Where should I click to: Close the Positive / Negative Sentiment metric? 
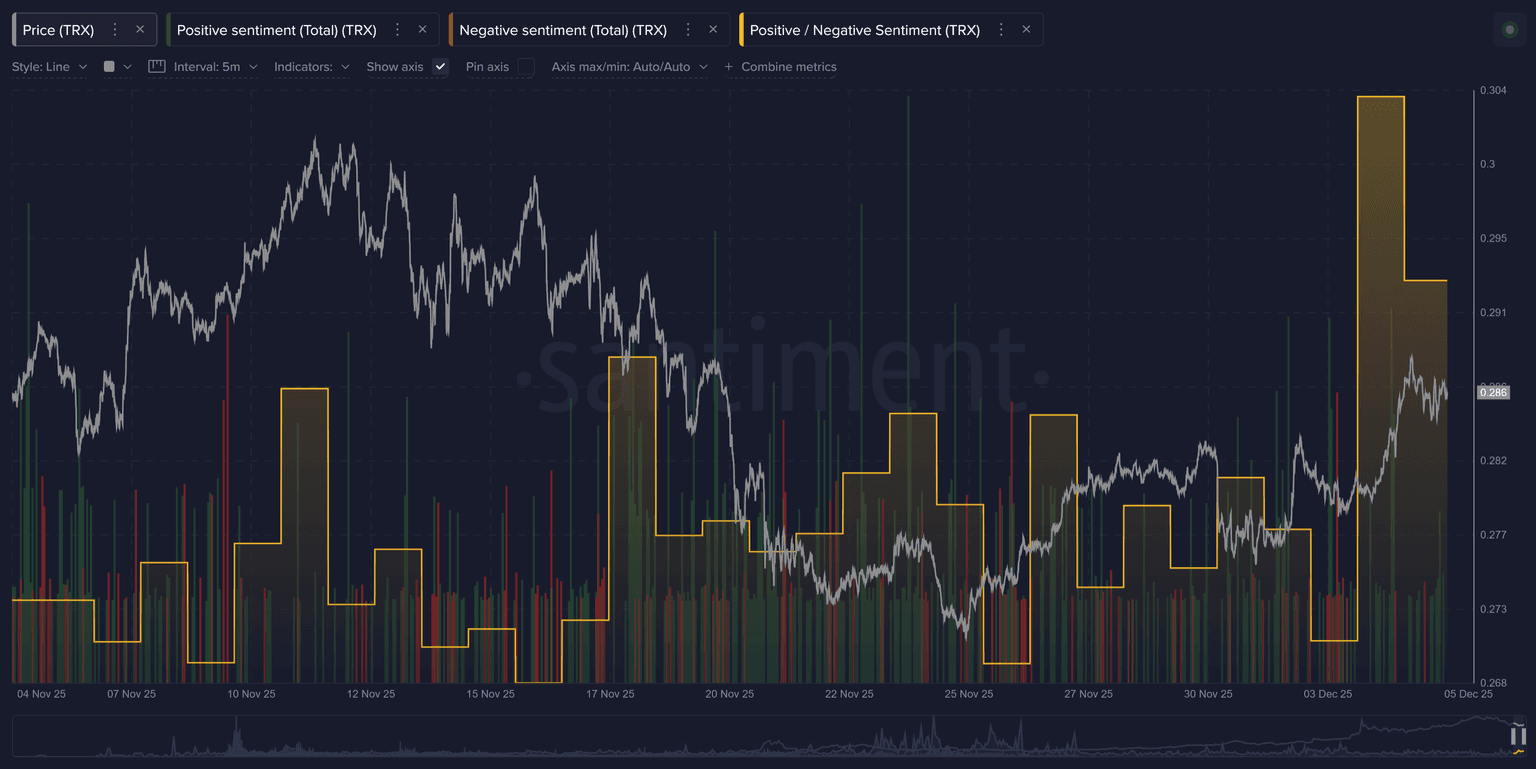[x=1026, y=30]
